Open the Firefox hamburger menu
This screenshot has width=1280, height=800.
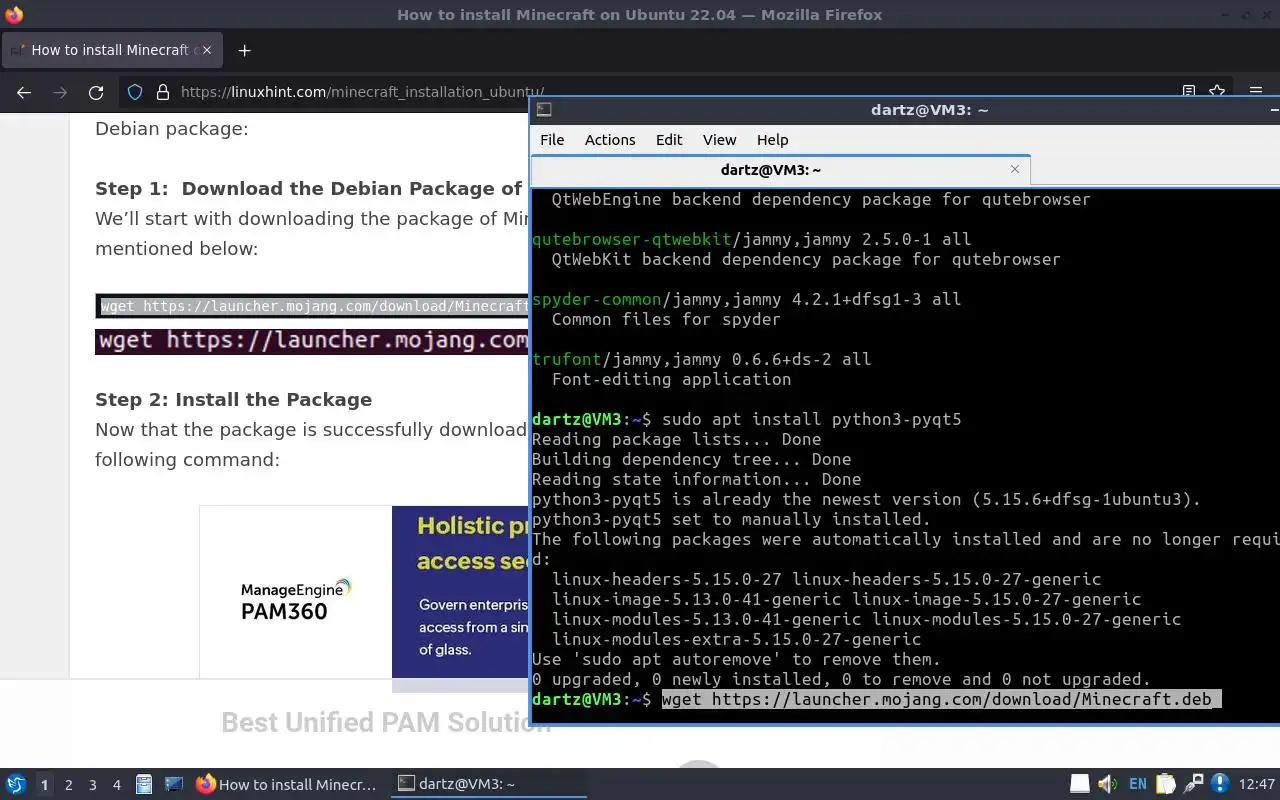(x=1256, y=91)
